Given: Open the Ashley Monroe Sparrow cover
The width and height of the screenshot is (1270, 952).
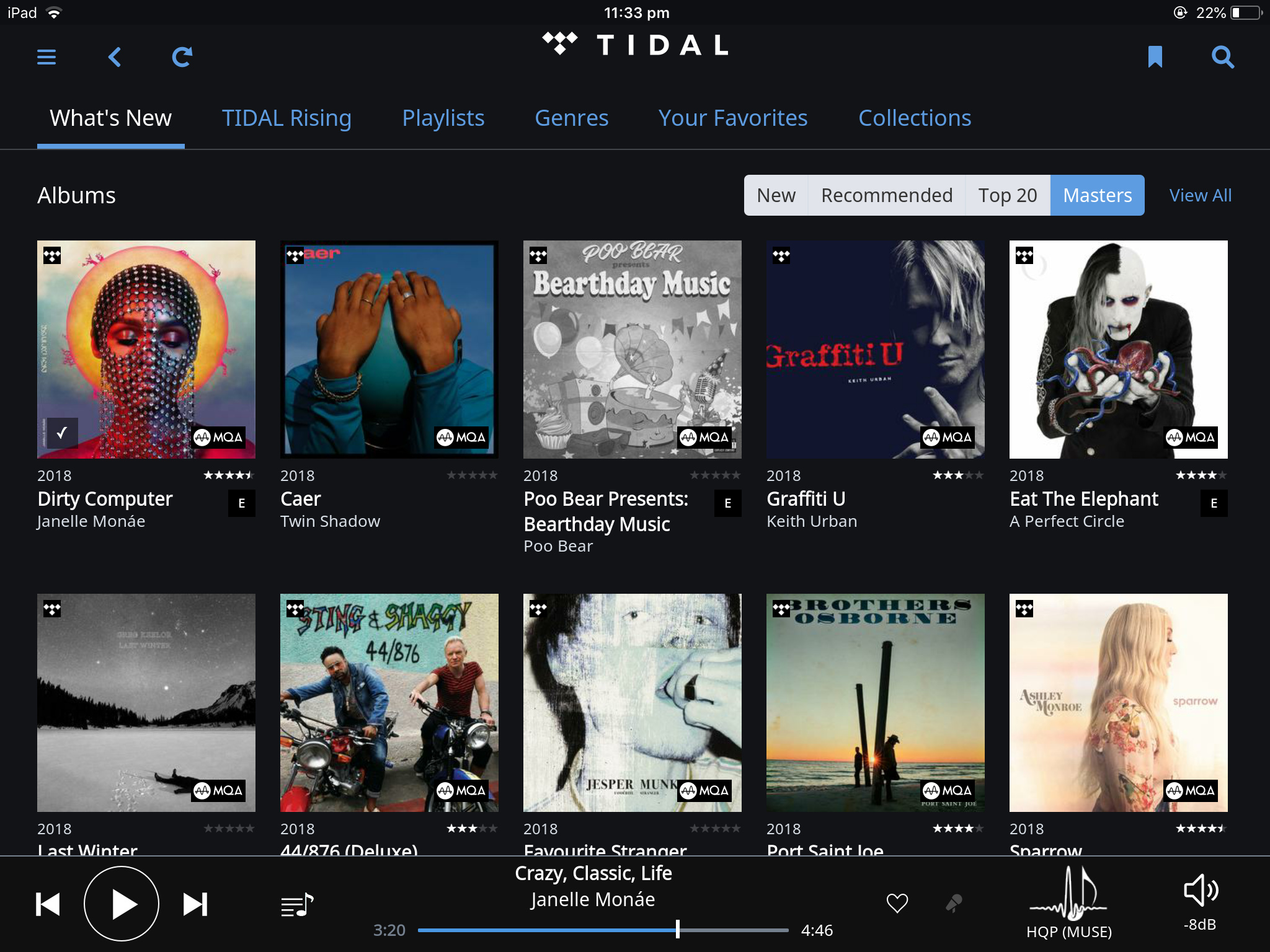Looking at the screenshot, I should (1119, 703).
